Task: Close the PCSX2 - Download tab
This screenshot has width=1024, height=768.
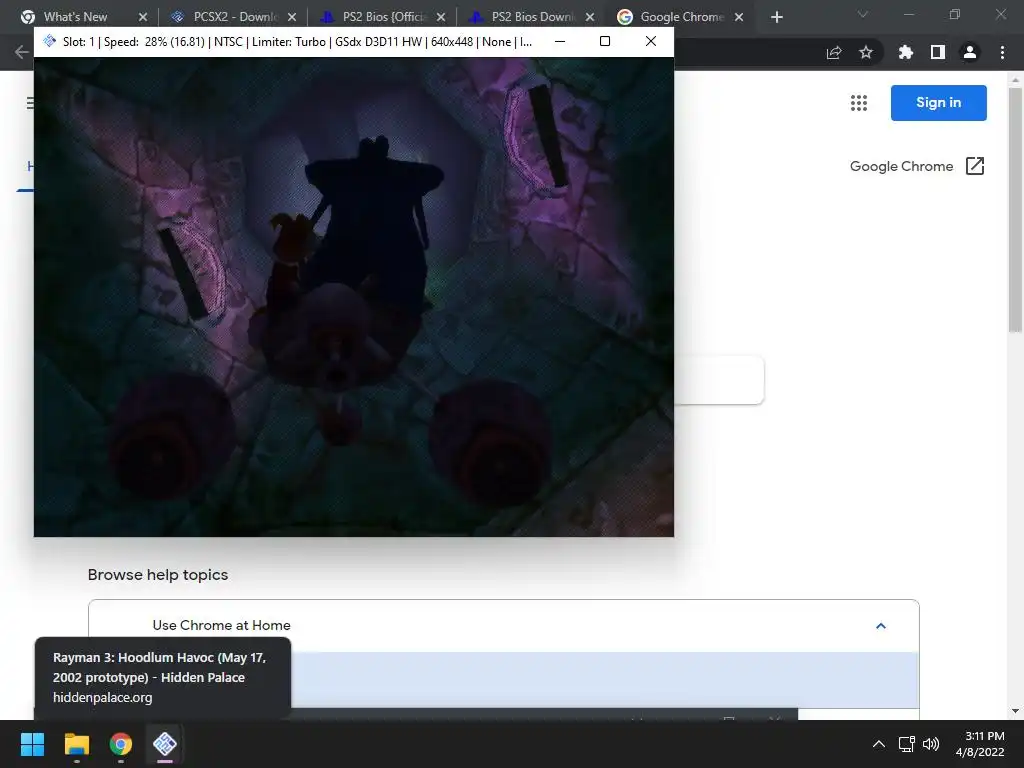Action: (x=292, y=17)
